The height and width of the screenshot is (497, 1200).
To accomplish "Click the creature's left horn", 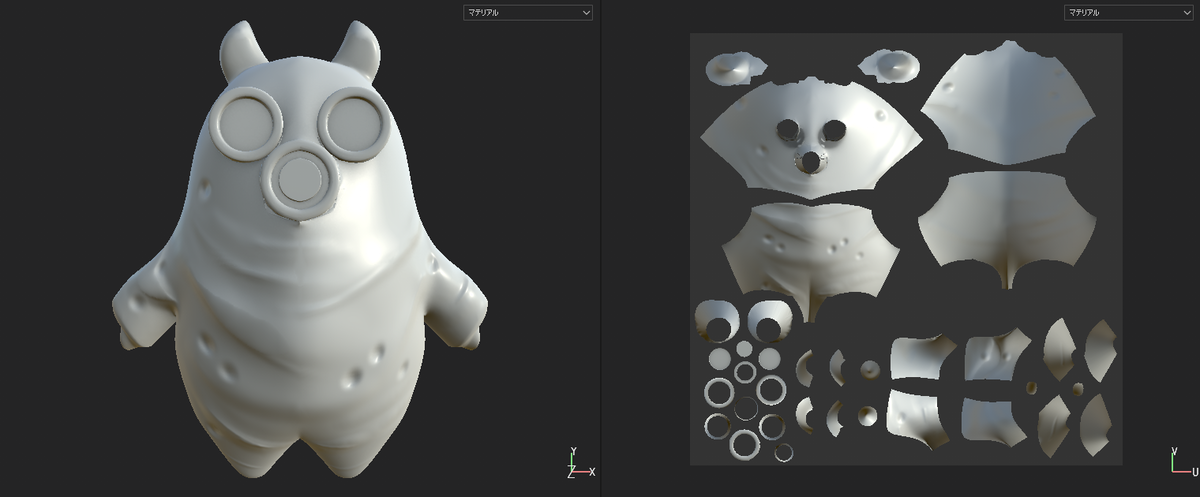I will pos(238,50).
